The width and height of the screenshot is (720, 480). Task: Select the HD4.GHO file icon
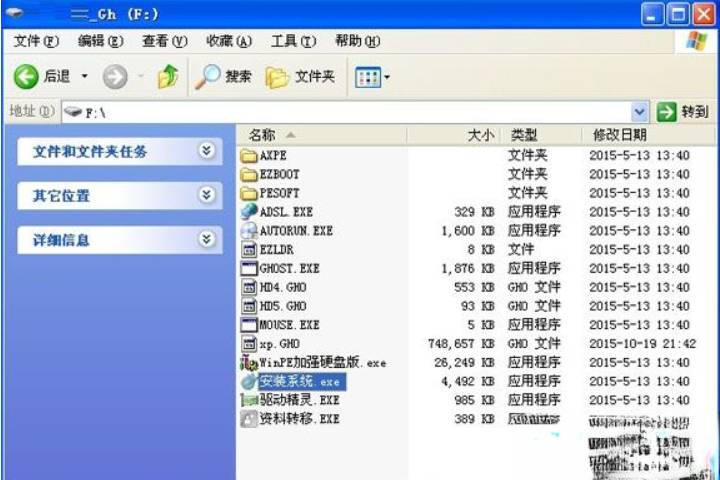249,287
